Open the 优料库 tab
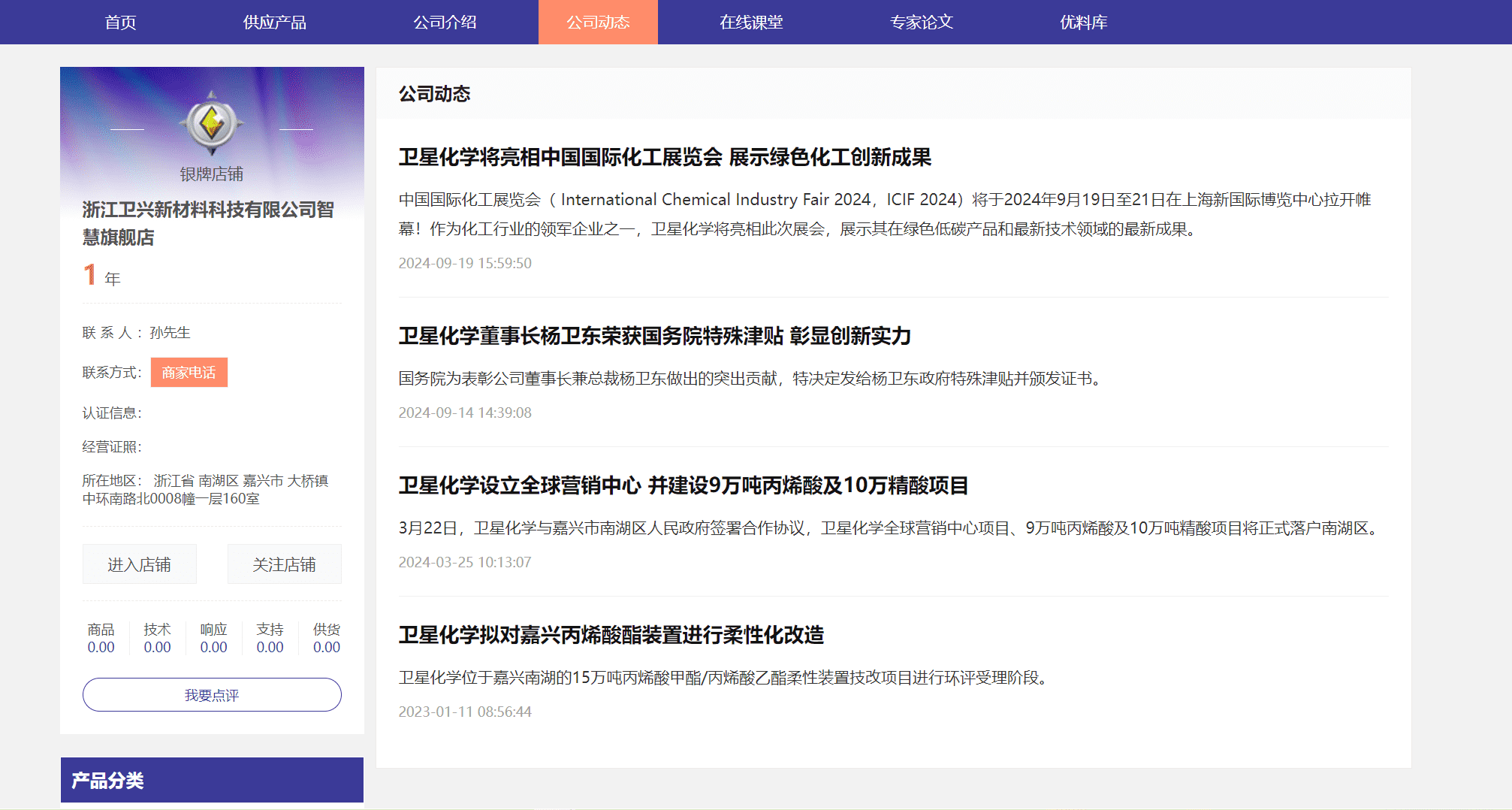Viewport: 1512px width, 810px height. pos(1083,23)
